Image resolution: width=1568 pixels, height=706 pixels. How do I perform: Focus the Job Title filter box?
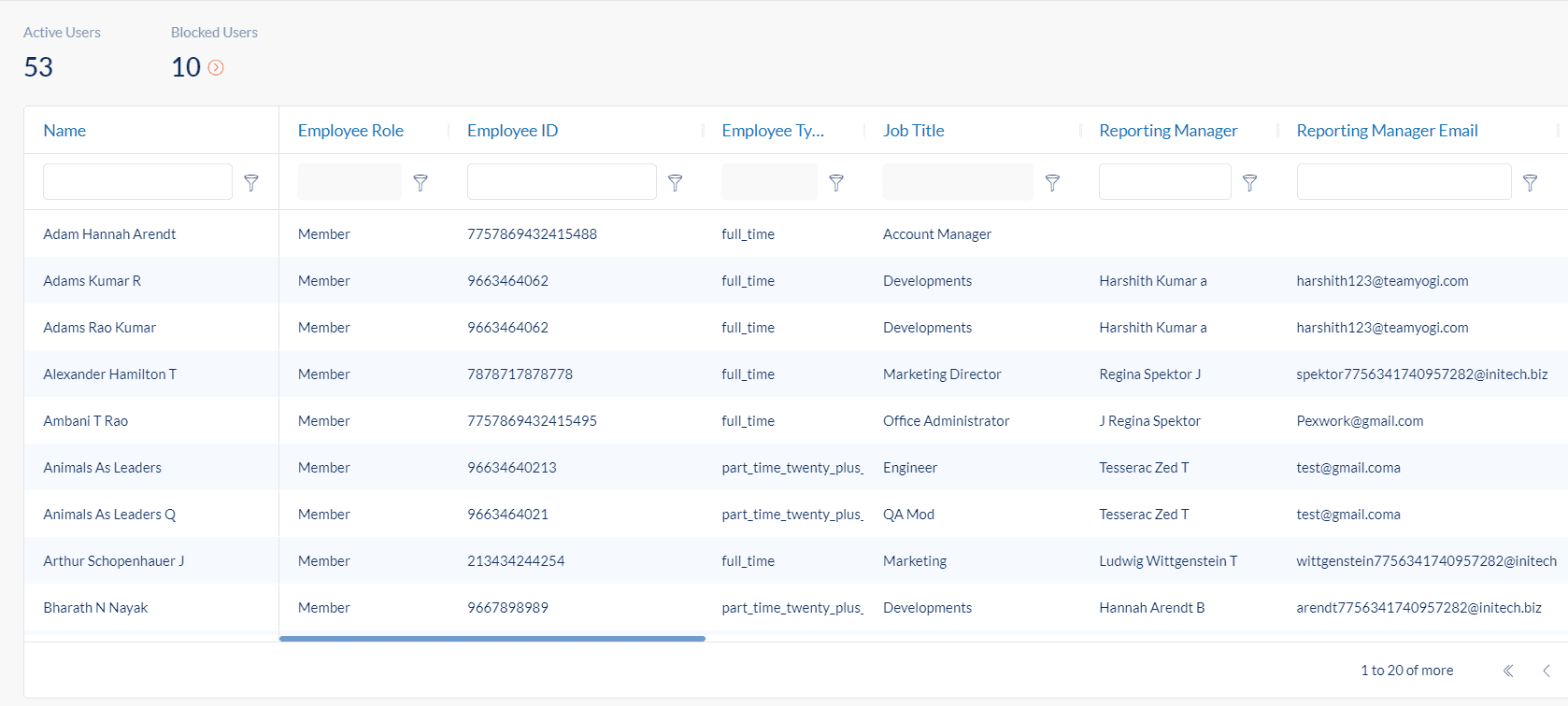pyautogui.click(x=958, y=181)
